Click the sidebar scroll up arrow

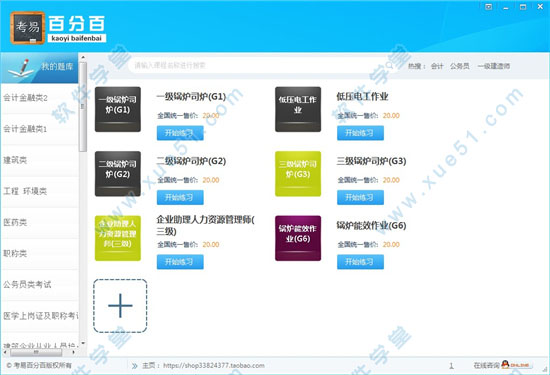tap(83, 57)
